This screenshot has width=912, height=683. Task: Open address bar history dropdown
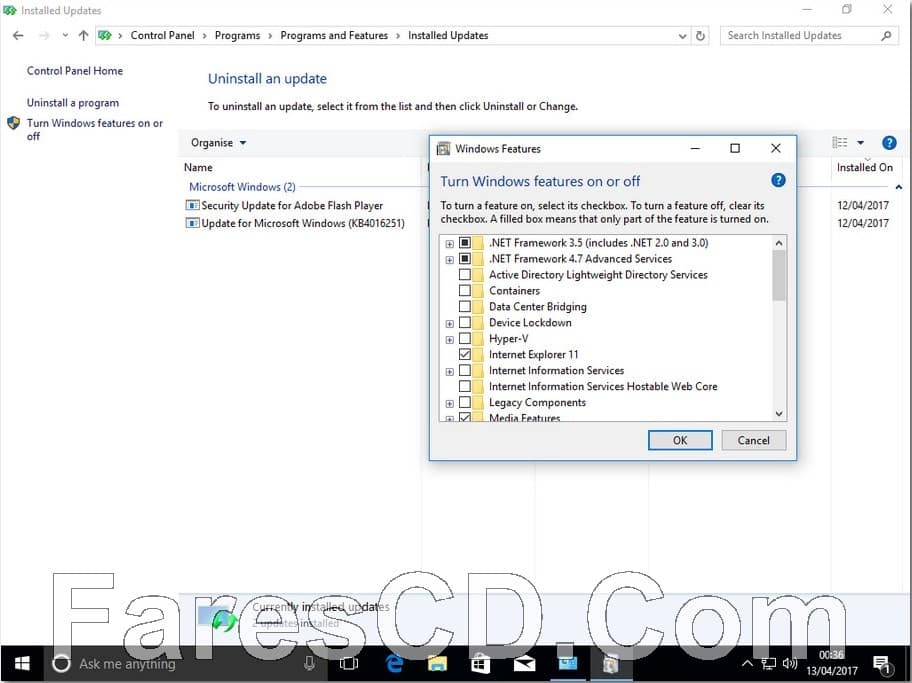click(x=682, y=36)
